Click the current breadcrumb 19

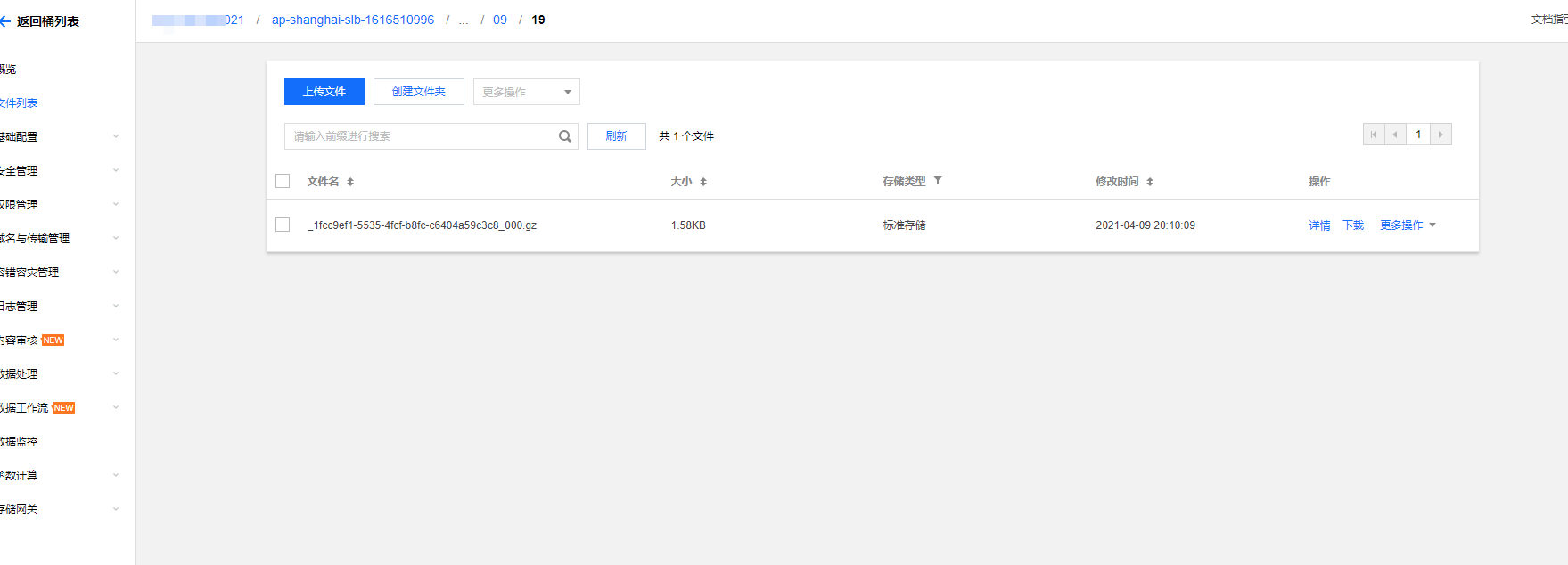click(538, 20)
